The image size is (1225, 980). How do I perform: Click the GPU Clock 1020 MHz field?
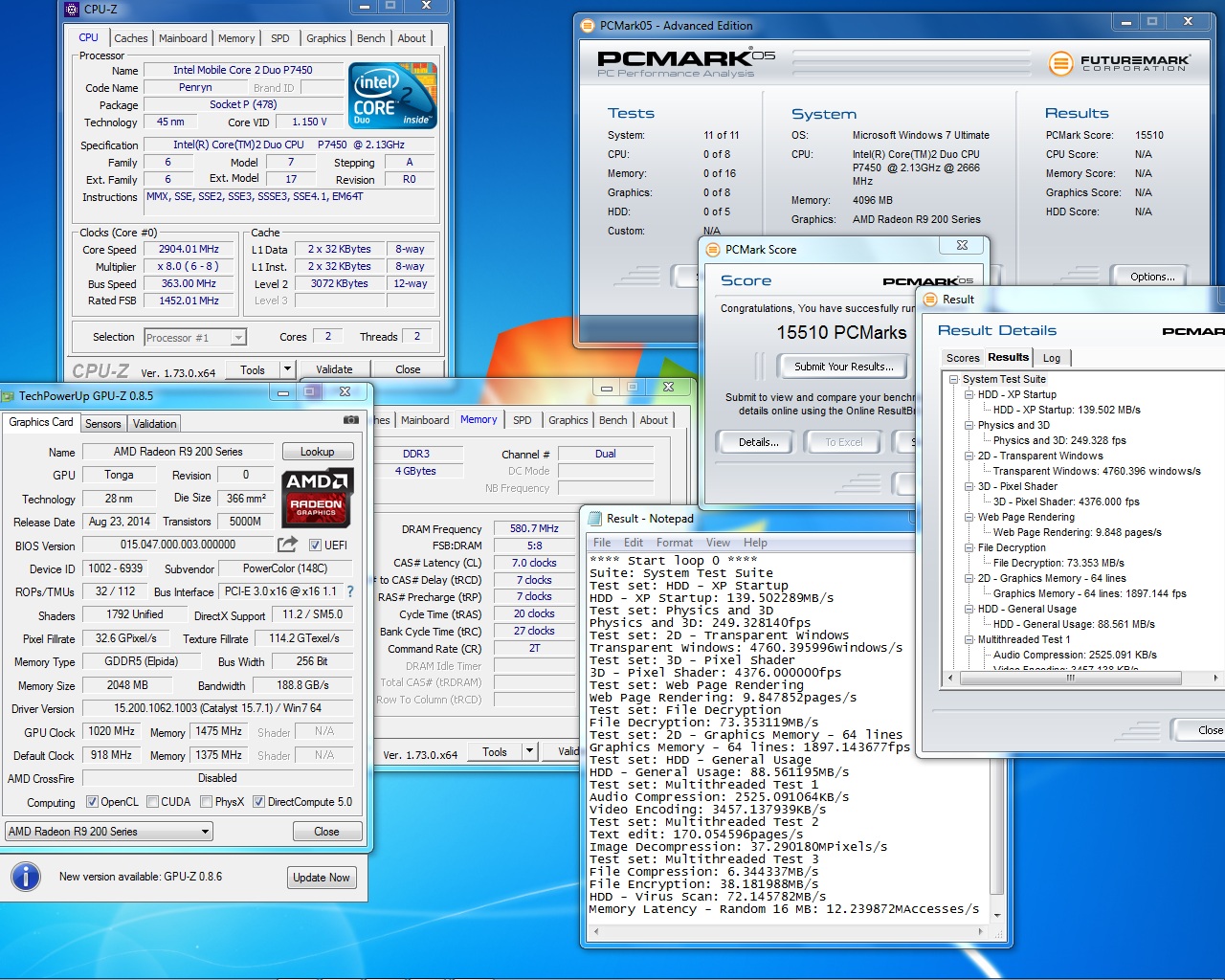(x=111, y=731)
